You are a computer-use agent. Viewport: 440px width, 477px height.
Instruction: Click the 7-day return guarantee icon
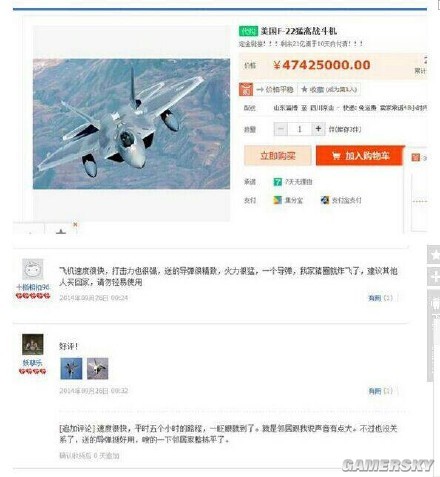[278, 182]
